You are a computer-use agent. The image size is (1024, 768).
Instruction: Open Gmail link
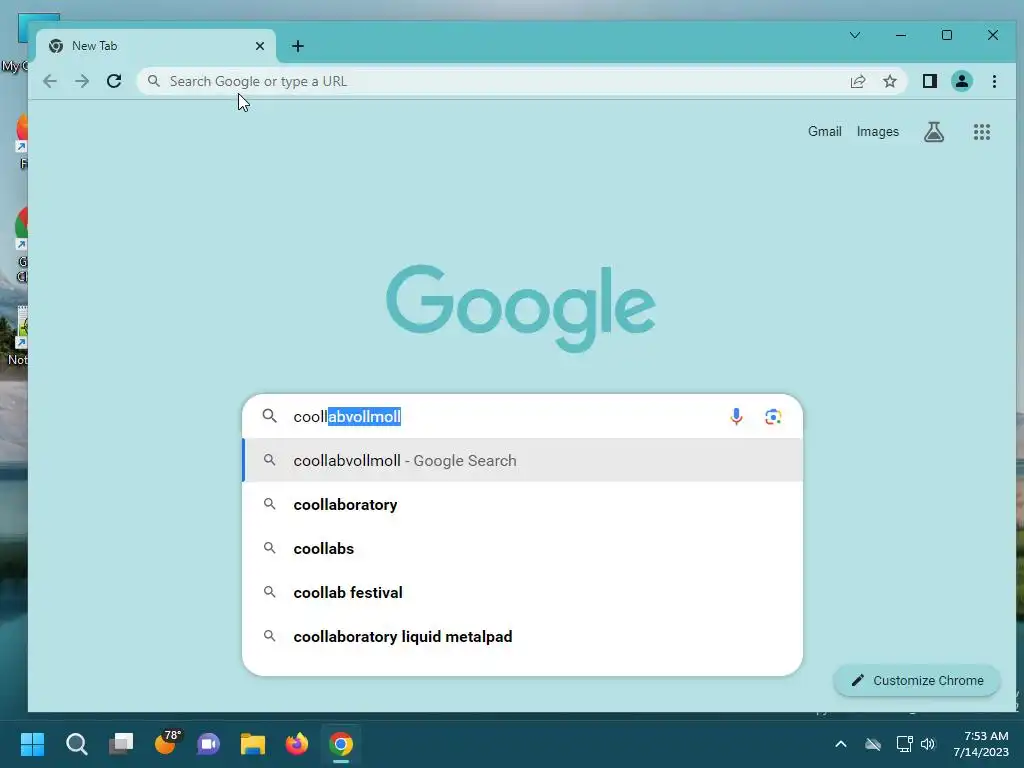coord(824,131)
